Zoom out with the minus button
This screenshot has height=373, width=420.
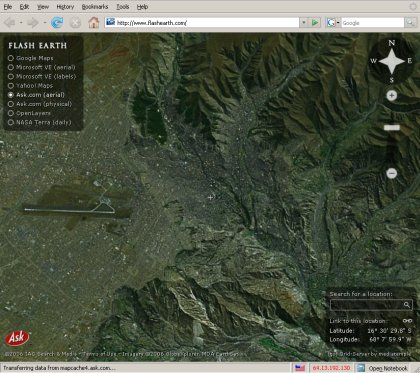392,173
